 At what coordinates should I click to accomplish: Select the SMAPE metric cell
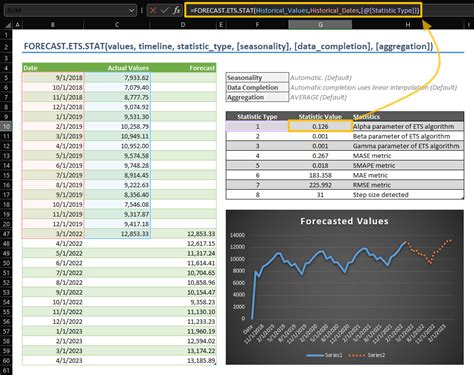pyautogui.click(x=408, y=165)
